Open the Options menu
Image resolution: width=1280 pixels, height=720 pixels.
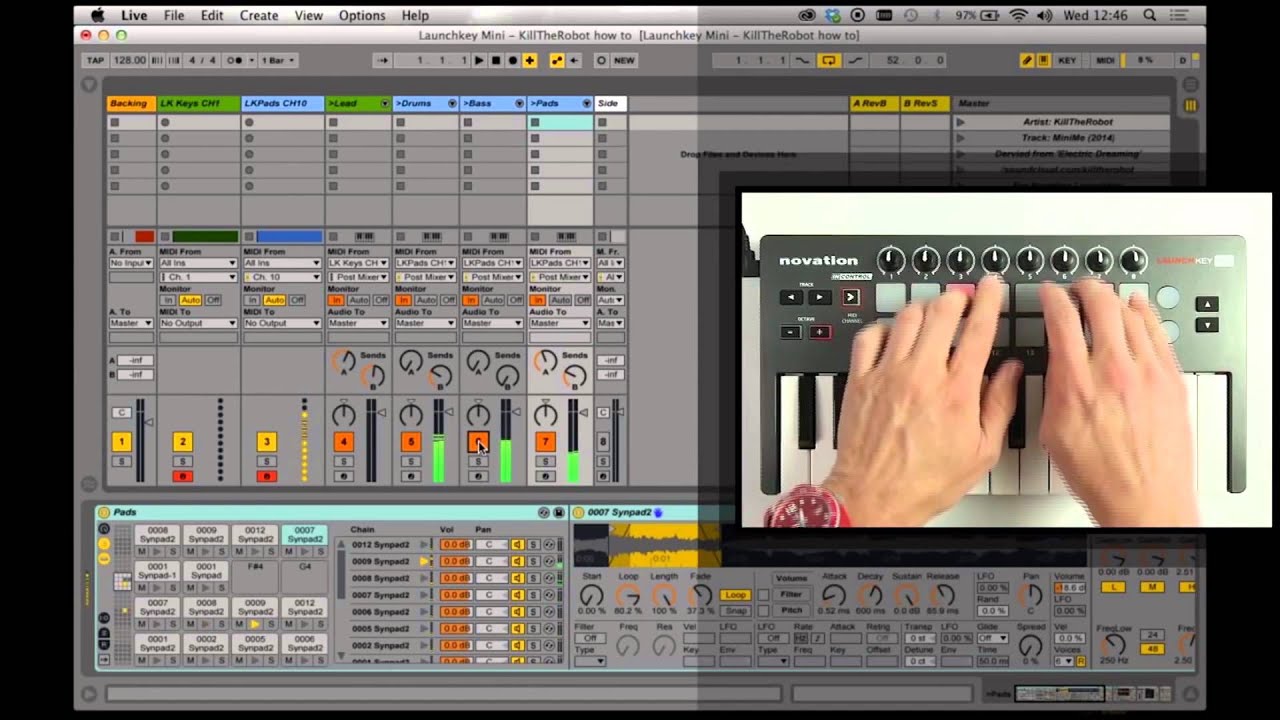click(x=362, y=15)
